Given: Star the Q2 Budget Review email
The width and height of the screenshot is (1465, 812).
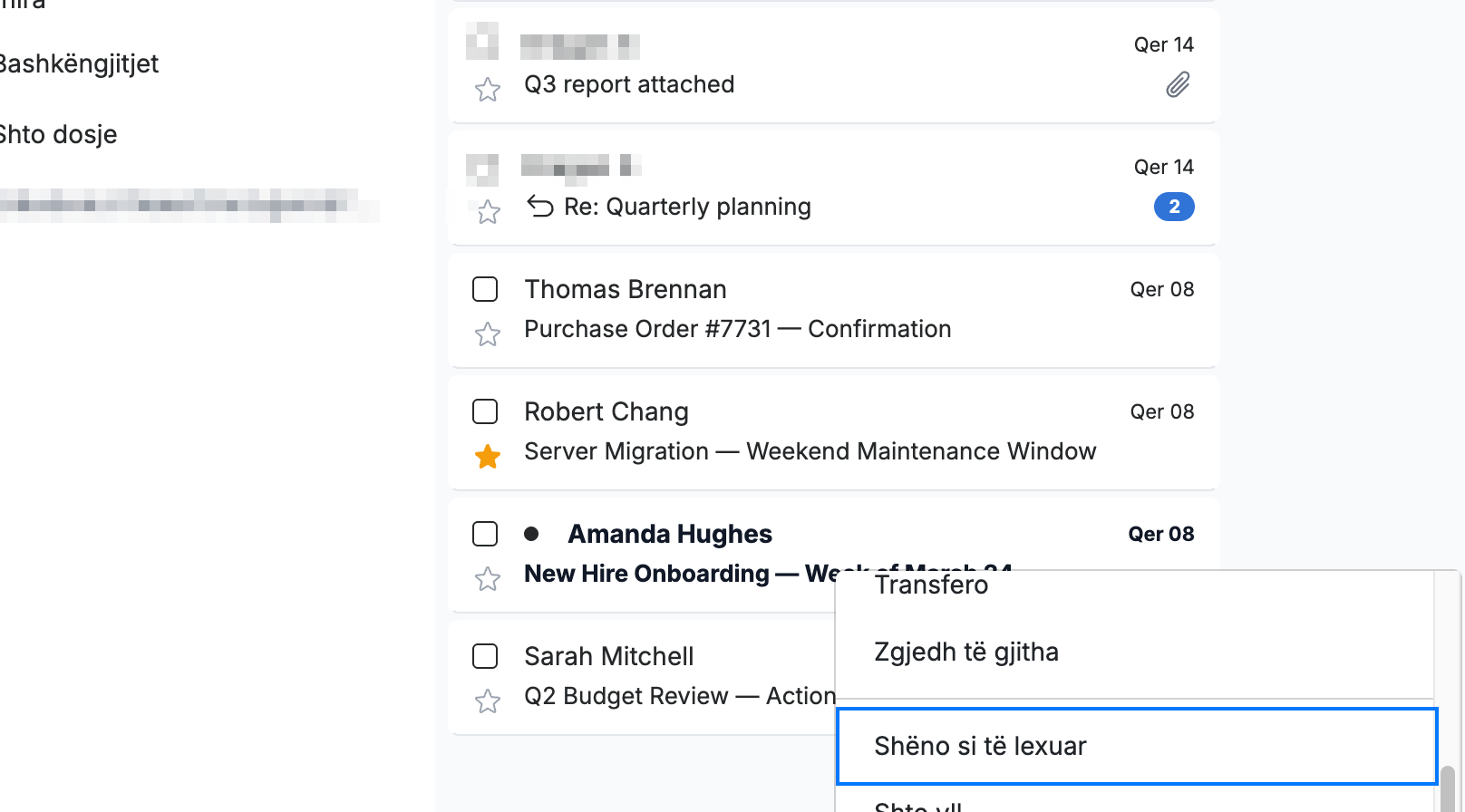Looking at the screenshot, I should pyautogui.click(x=488, y=701).
